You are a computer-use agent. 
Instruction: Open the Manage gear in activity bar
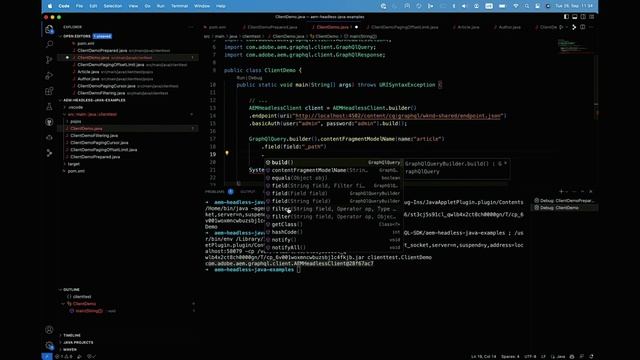tap(49, 345)
